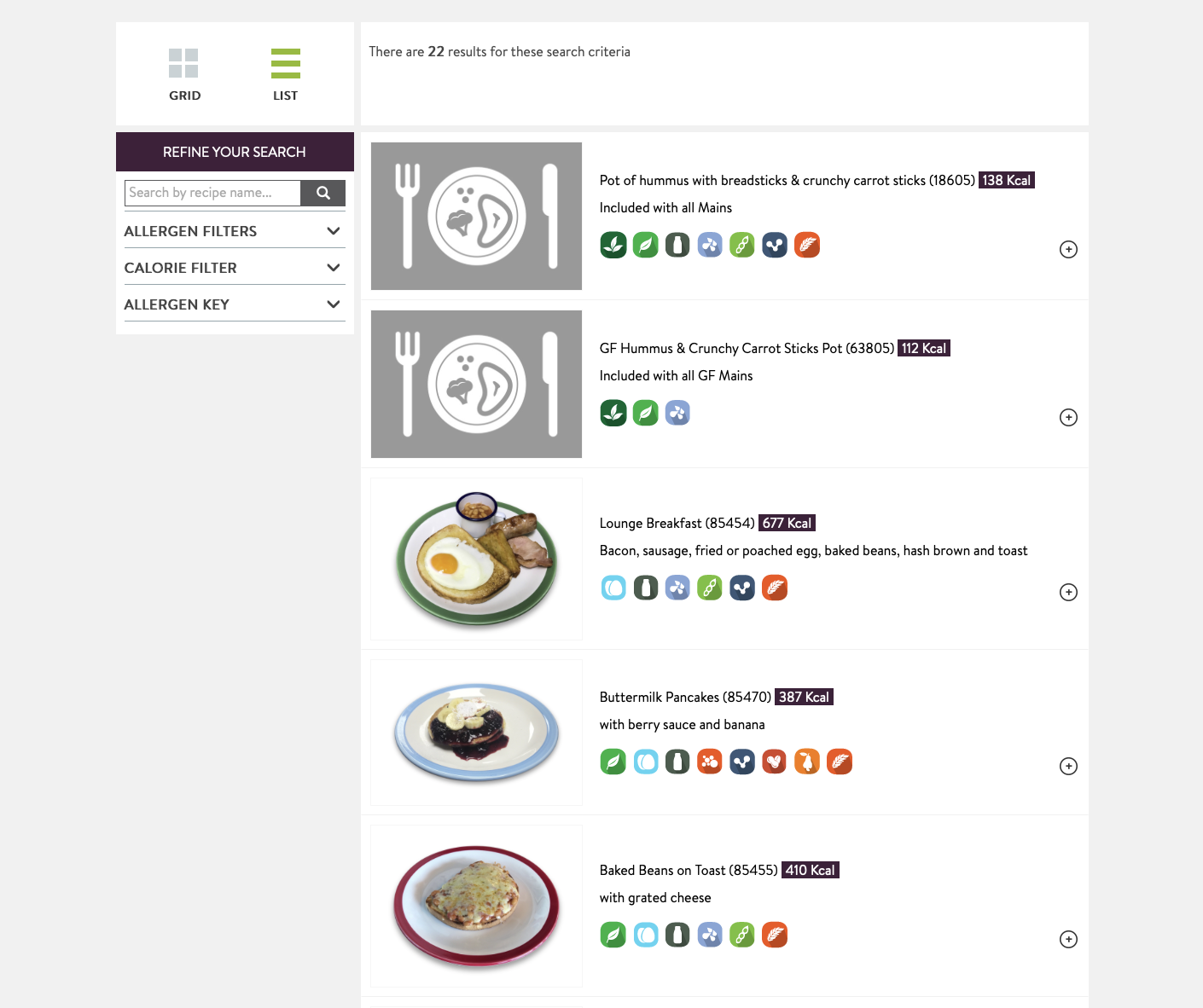Expand the Allergen Filters section
Screen dimensions: 1203x1008
[235, 231]
